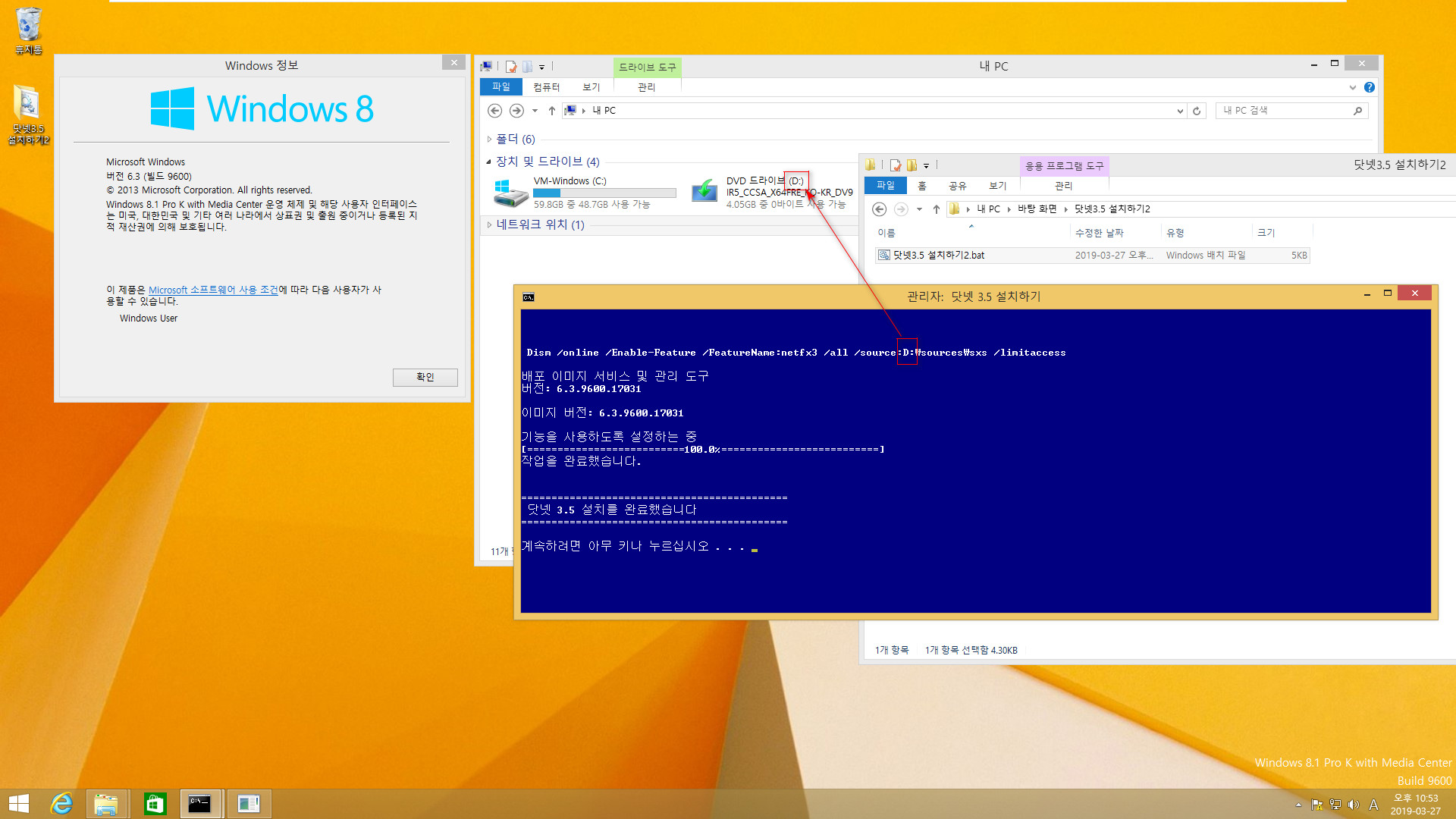Open Action Center flag in tray

click(1317, 805)
